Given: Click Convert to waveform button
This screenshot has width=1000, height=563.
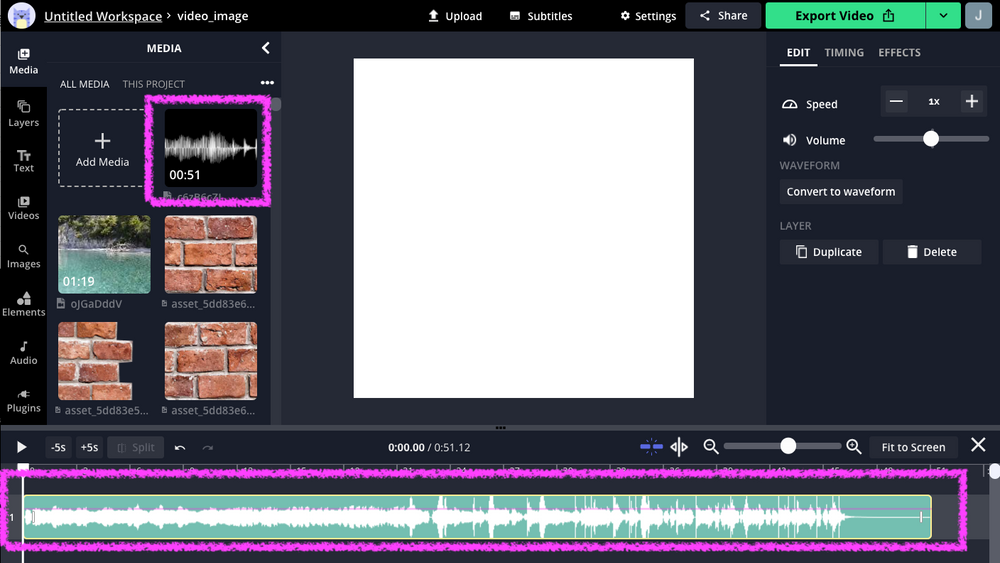Looking at the screenshot, I should [x=841, y=192].
